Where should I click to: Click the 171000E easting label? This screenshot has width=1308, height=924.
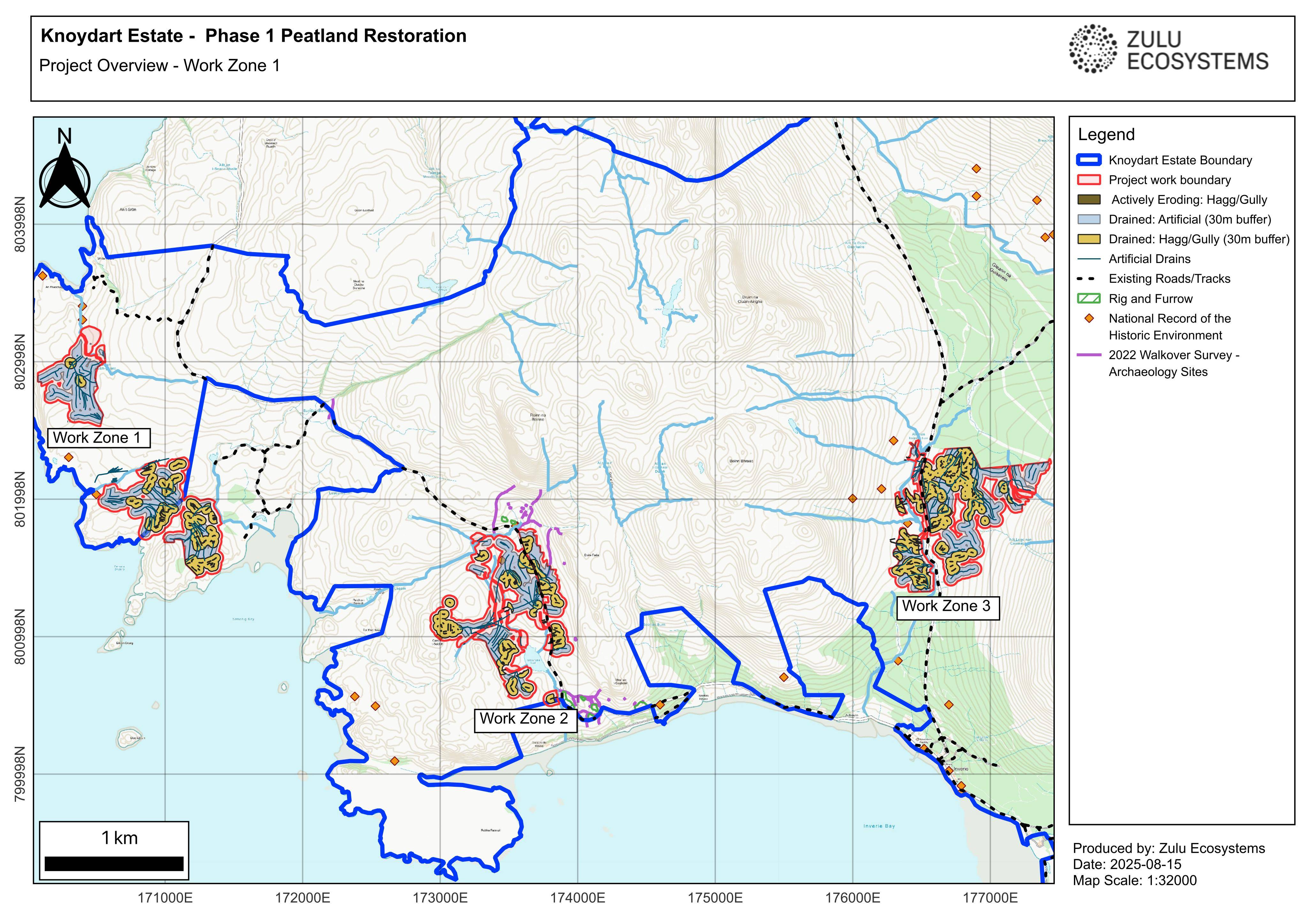[165, 898]
